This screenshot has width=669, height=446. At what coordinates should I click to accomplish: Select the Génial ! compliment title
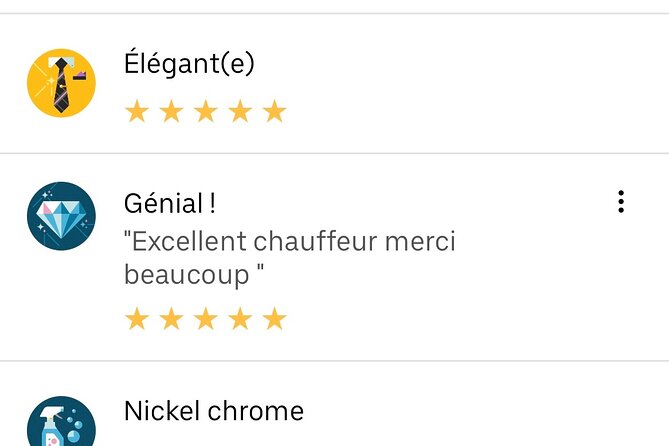pos(169,203)
